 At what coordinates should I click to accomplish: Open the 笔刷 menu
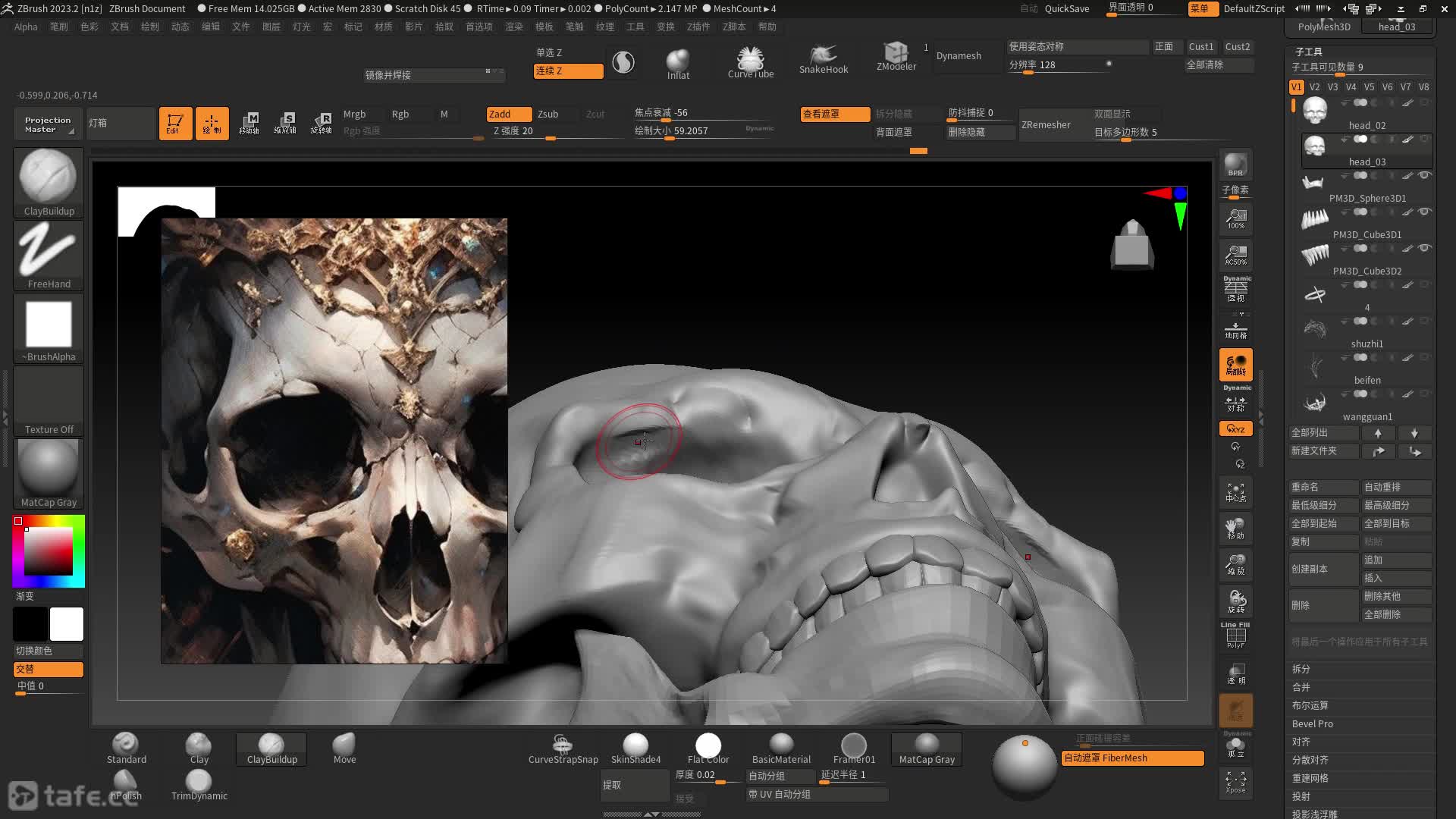click(59, 27)
